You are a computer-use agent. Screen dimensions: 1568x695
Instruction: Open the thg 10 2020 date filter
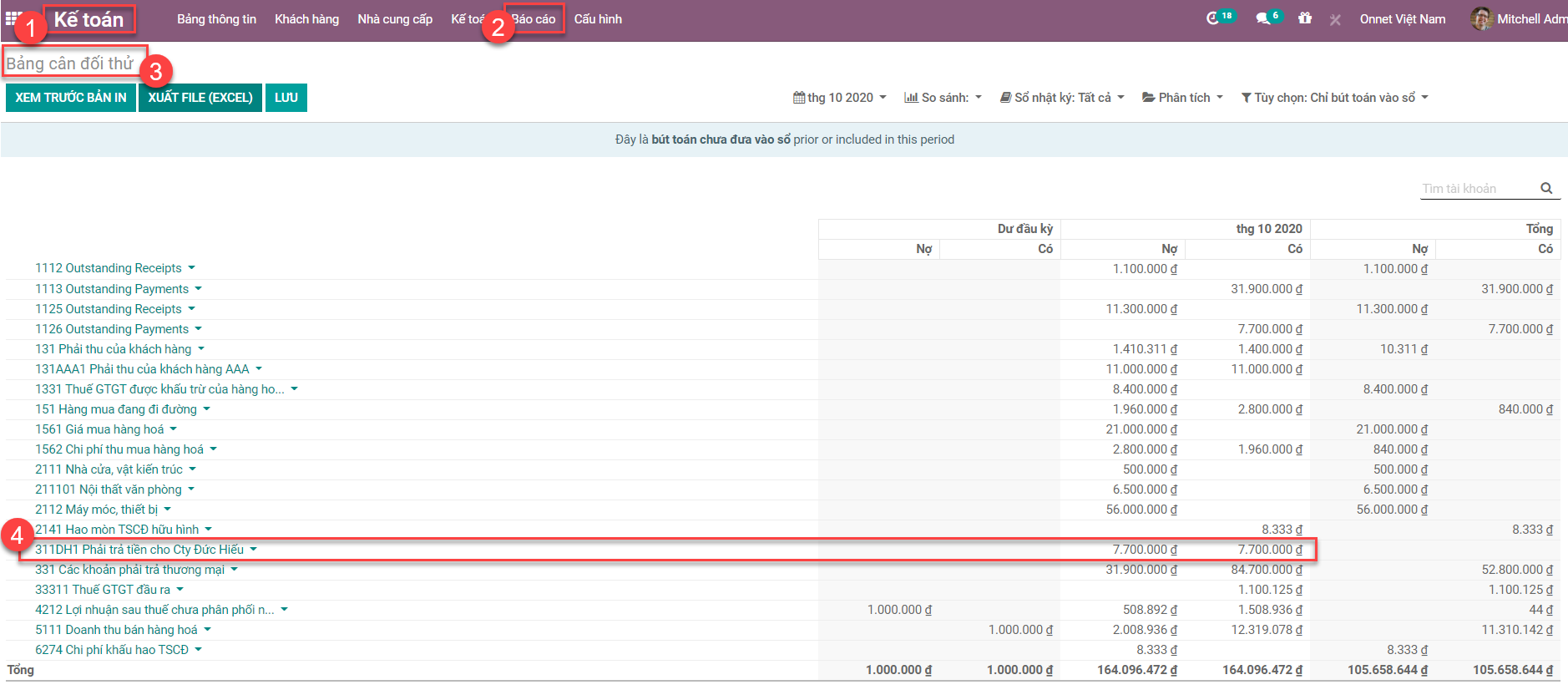click(x=840, y=98)
